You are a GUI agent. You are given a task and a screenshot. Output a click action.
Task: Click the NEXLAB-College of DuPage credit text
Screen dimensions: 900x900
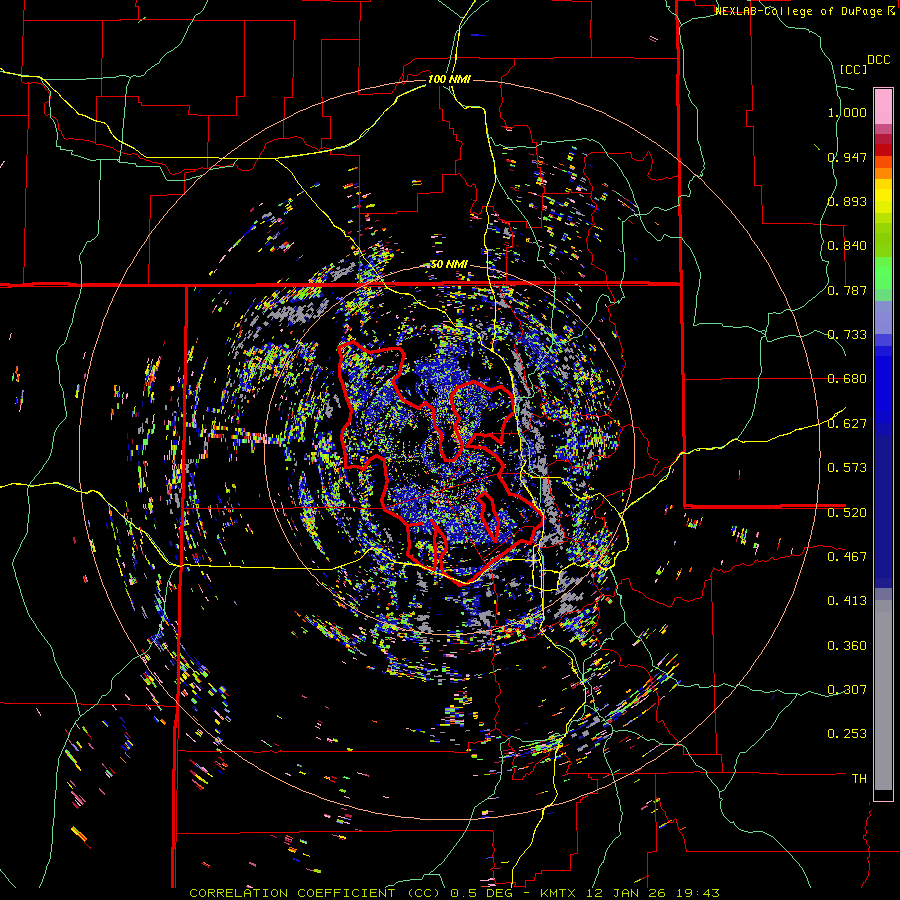[x=798, y=11]
